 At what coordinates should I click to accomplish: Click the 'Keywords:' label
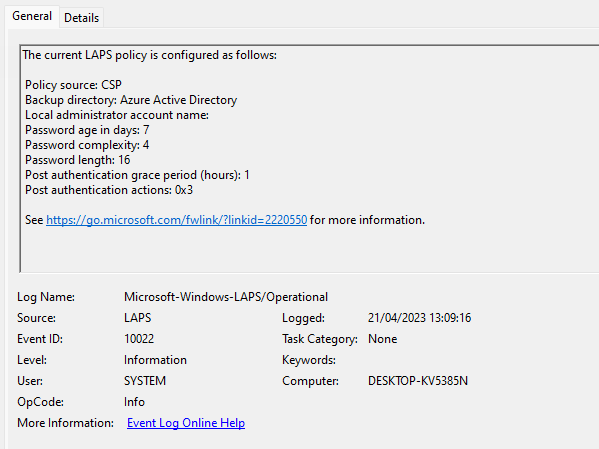point(309,360)
